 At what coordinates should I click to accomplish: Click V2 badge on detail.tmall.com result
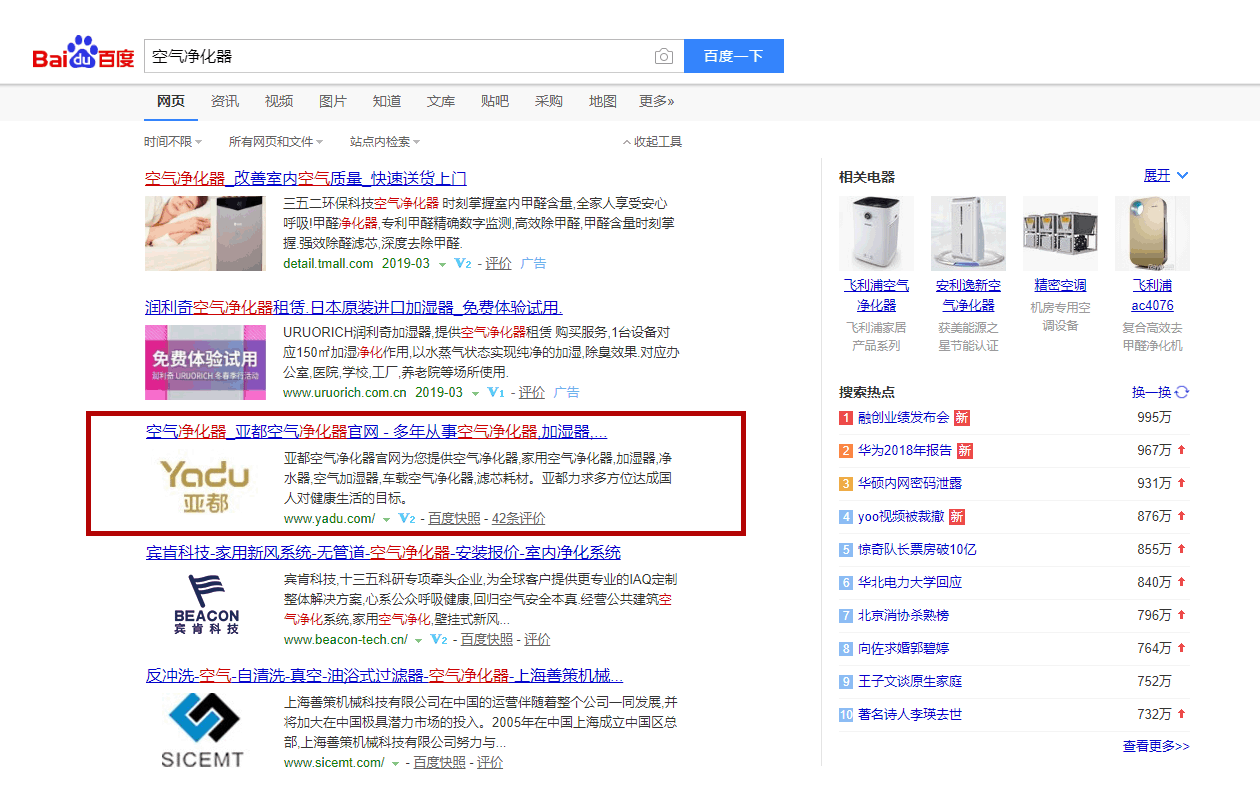click(462, 264)
